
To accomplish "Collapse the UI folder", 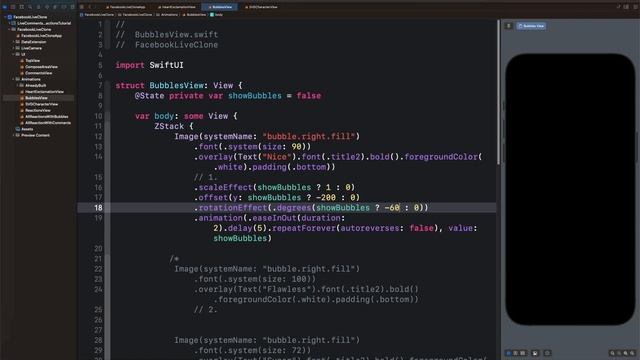I will (13, 54).
